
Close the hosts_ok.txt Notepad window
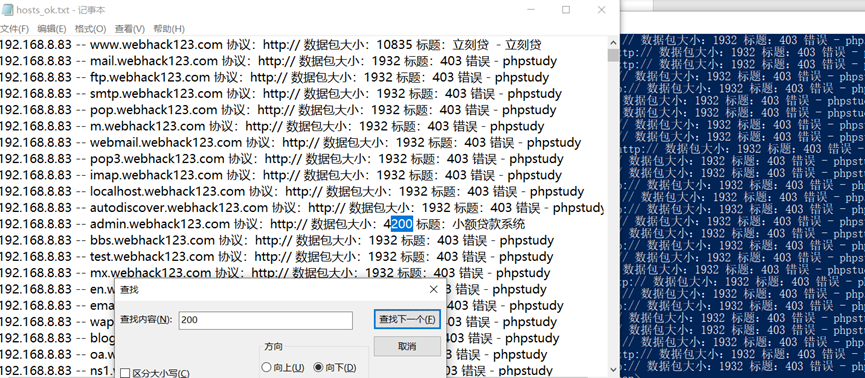pos(601,10)
